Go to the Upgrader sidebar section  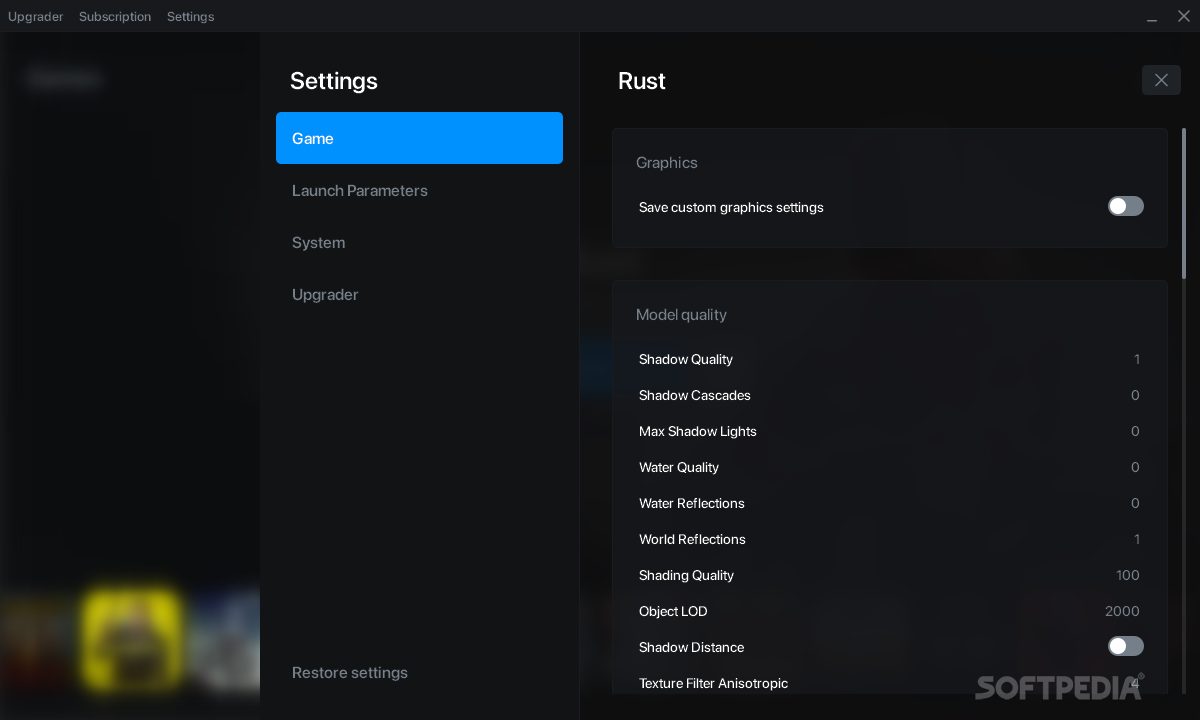pos(325,294)
